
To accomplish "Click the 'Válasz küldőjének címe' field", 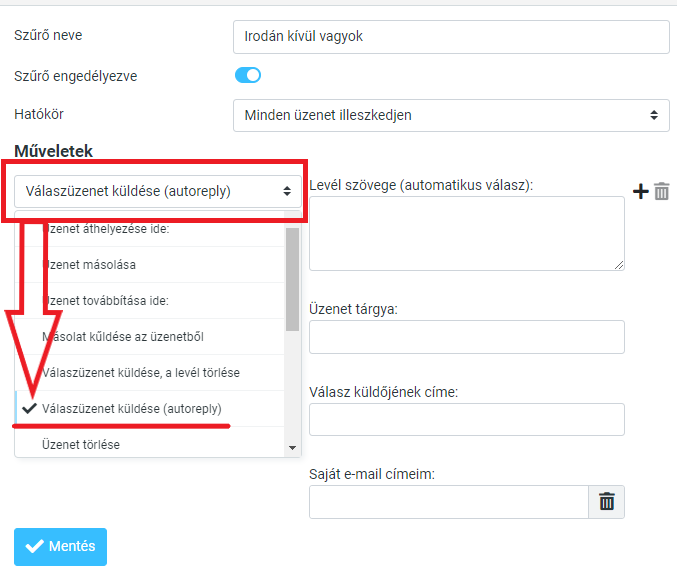I will [466, 419].
